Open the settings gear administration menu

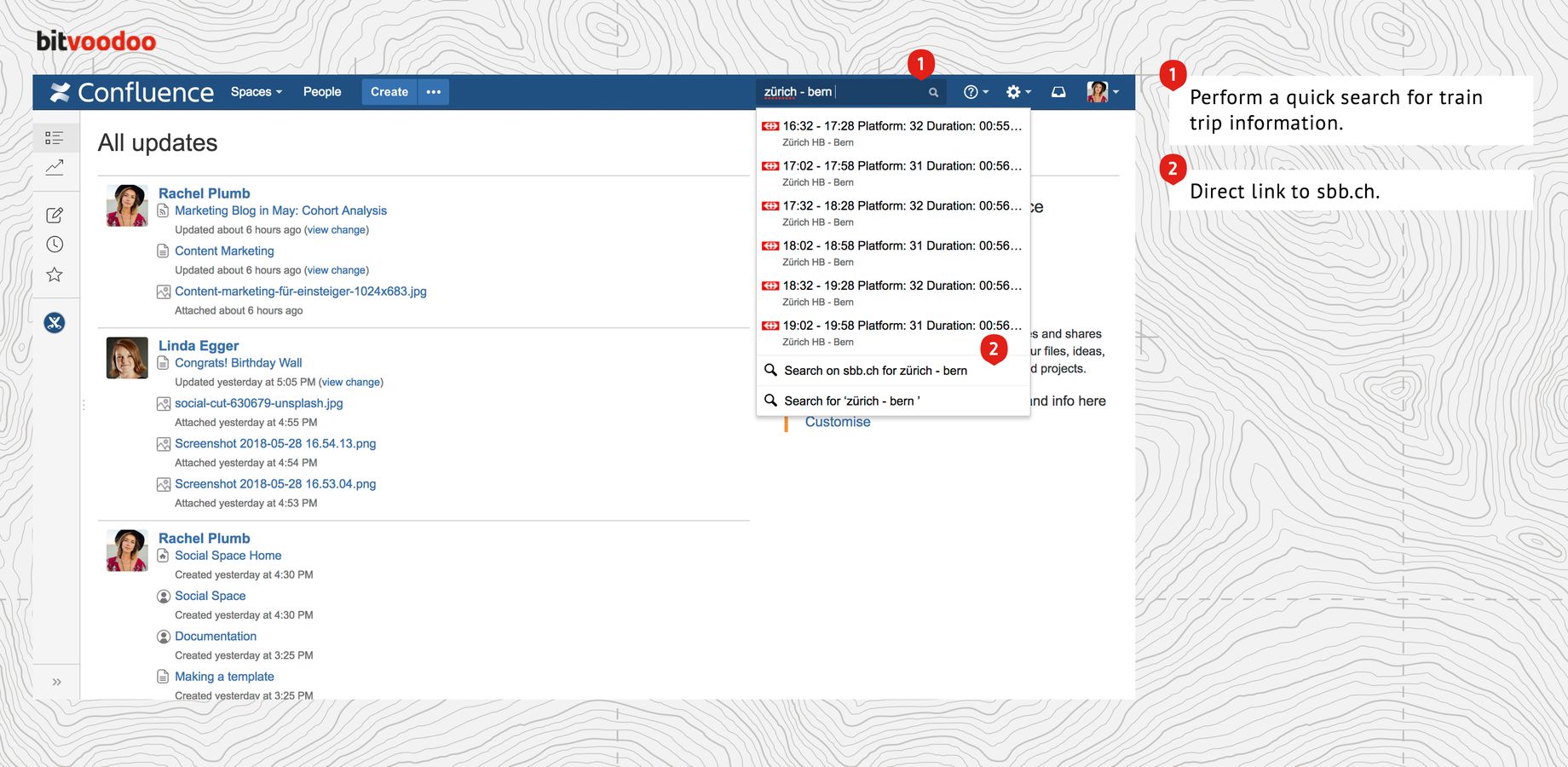pyautogui.click(x=1018, y=92)
